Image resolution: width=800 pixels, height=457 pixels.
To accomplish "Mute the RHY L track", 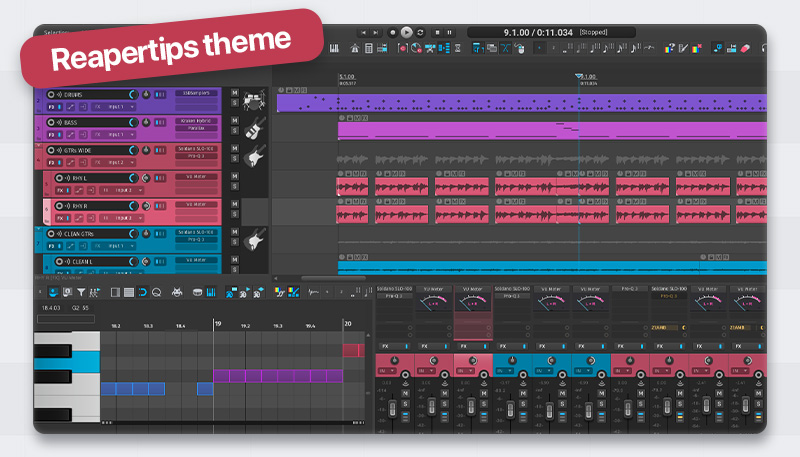I will (x=235, y=176).
